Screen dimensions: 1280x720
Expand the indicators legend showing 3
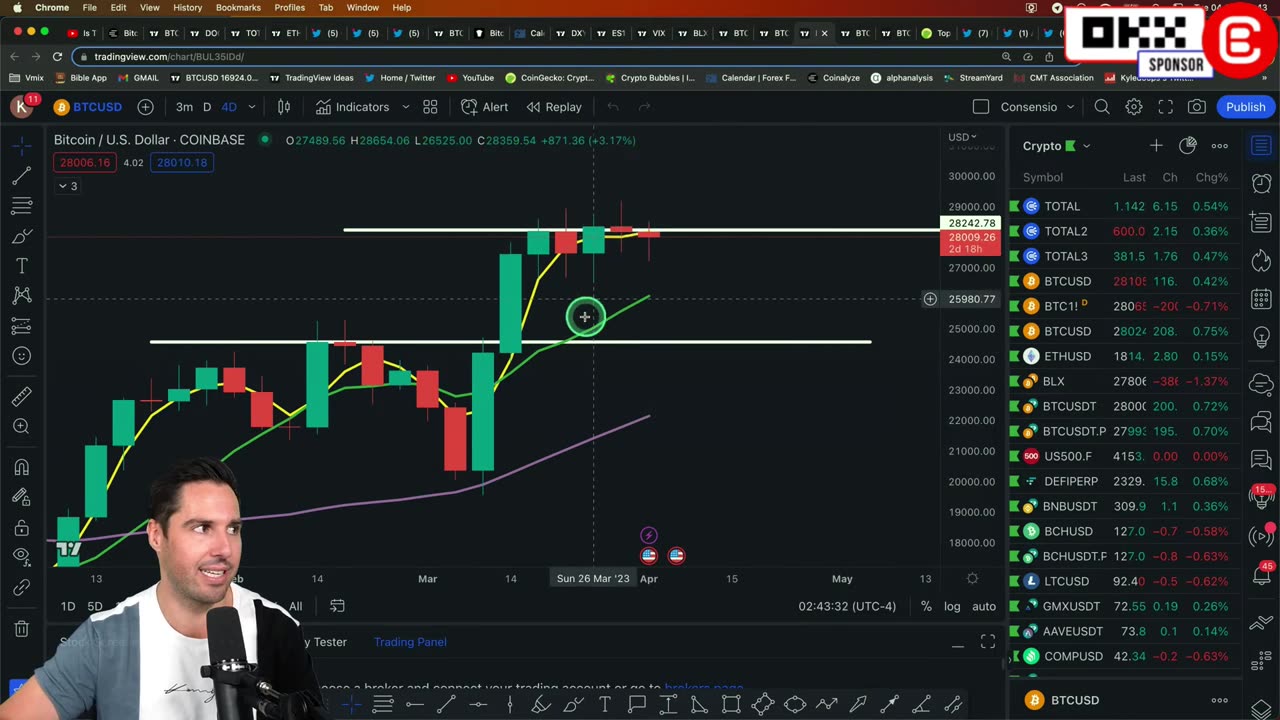coord(68,186)
